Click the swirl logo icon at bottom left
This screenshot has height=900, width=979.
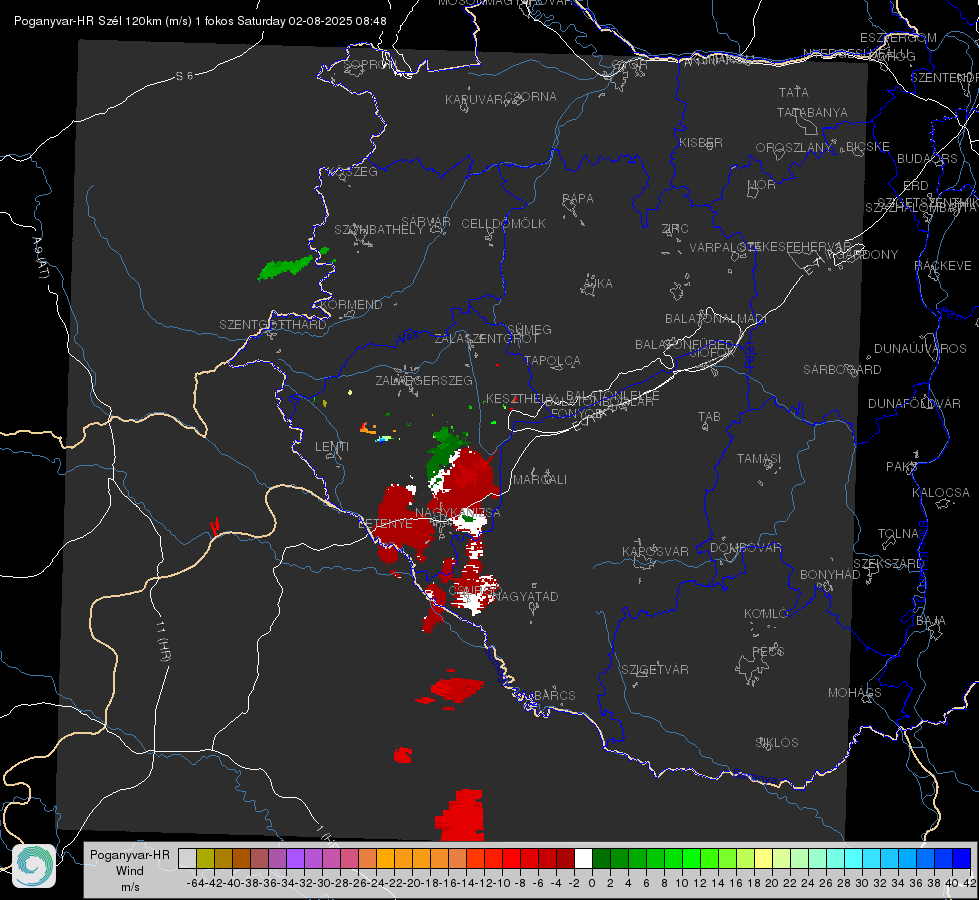34,866
